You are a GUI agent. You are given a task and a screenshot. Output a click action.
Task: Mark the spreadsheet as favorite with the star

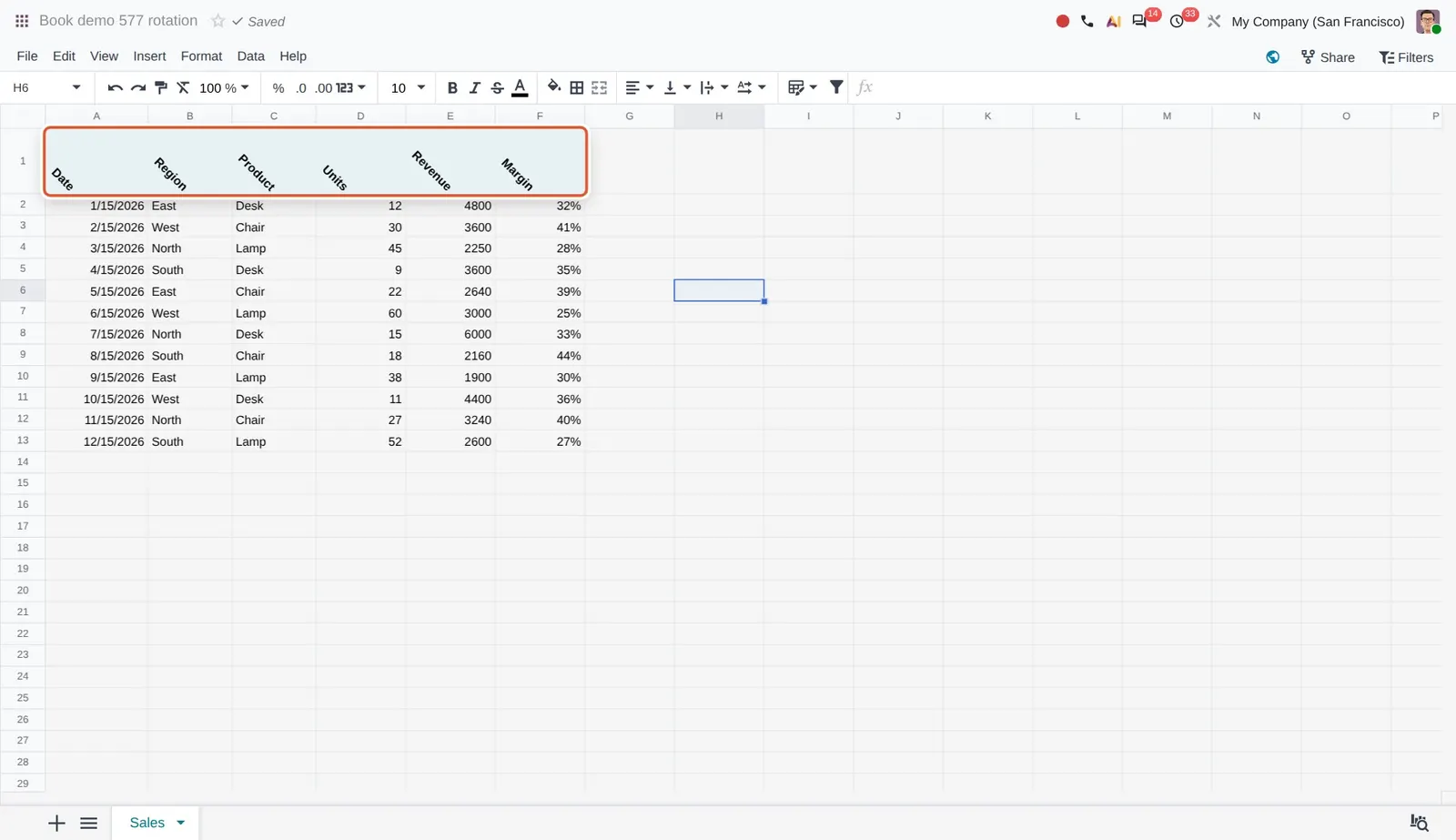[x=217, y=21]
